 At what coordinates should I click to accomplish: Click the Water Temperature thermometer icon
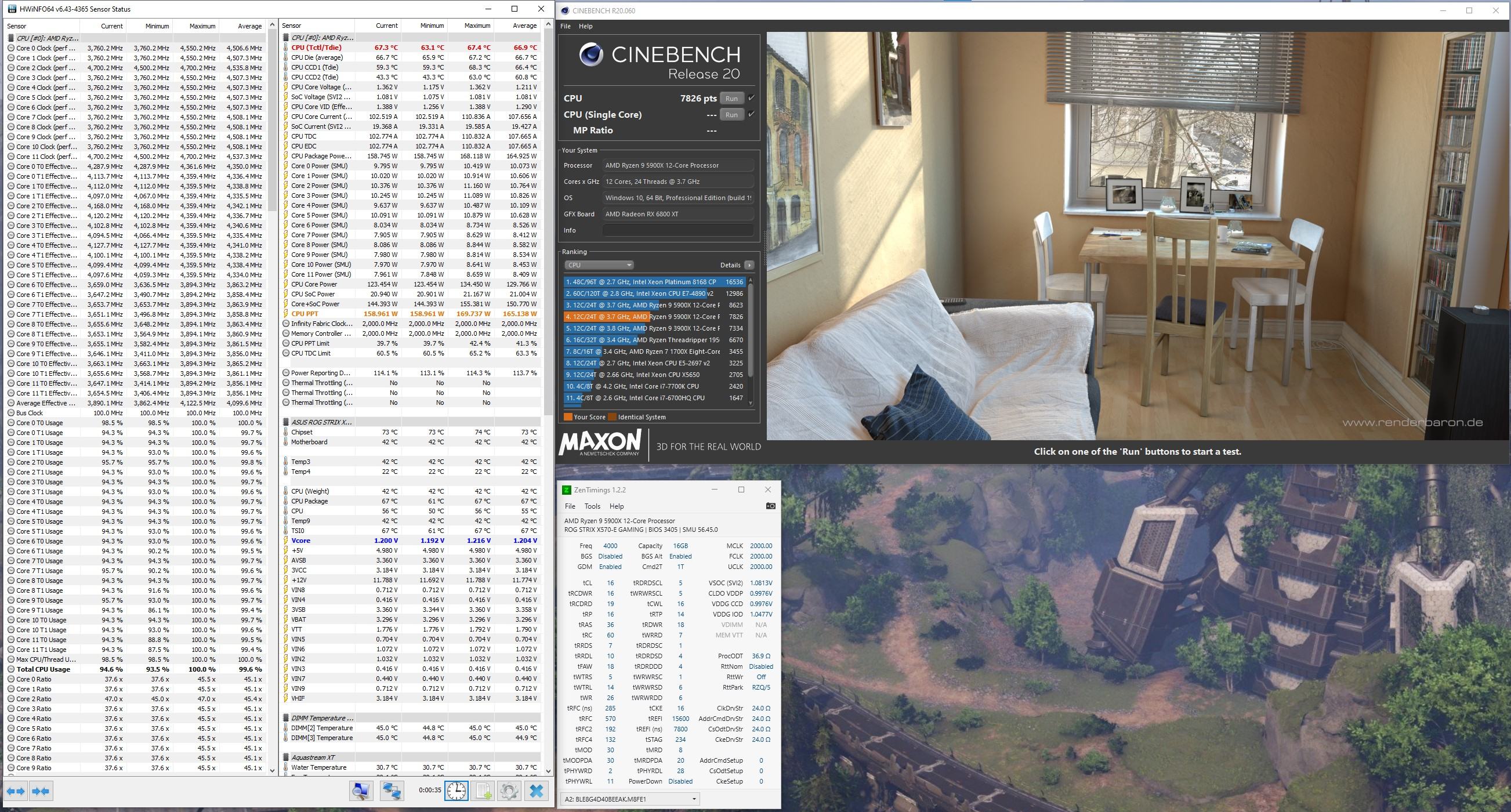[x=285, y=767]
